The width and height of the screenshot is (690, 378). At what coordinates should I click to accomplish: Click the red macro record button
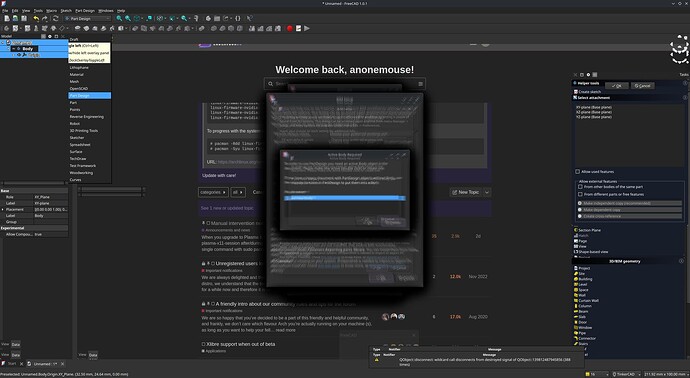pyautogui.click(x=290, y=28)
